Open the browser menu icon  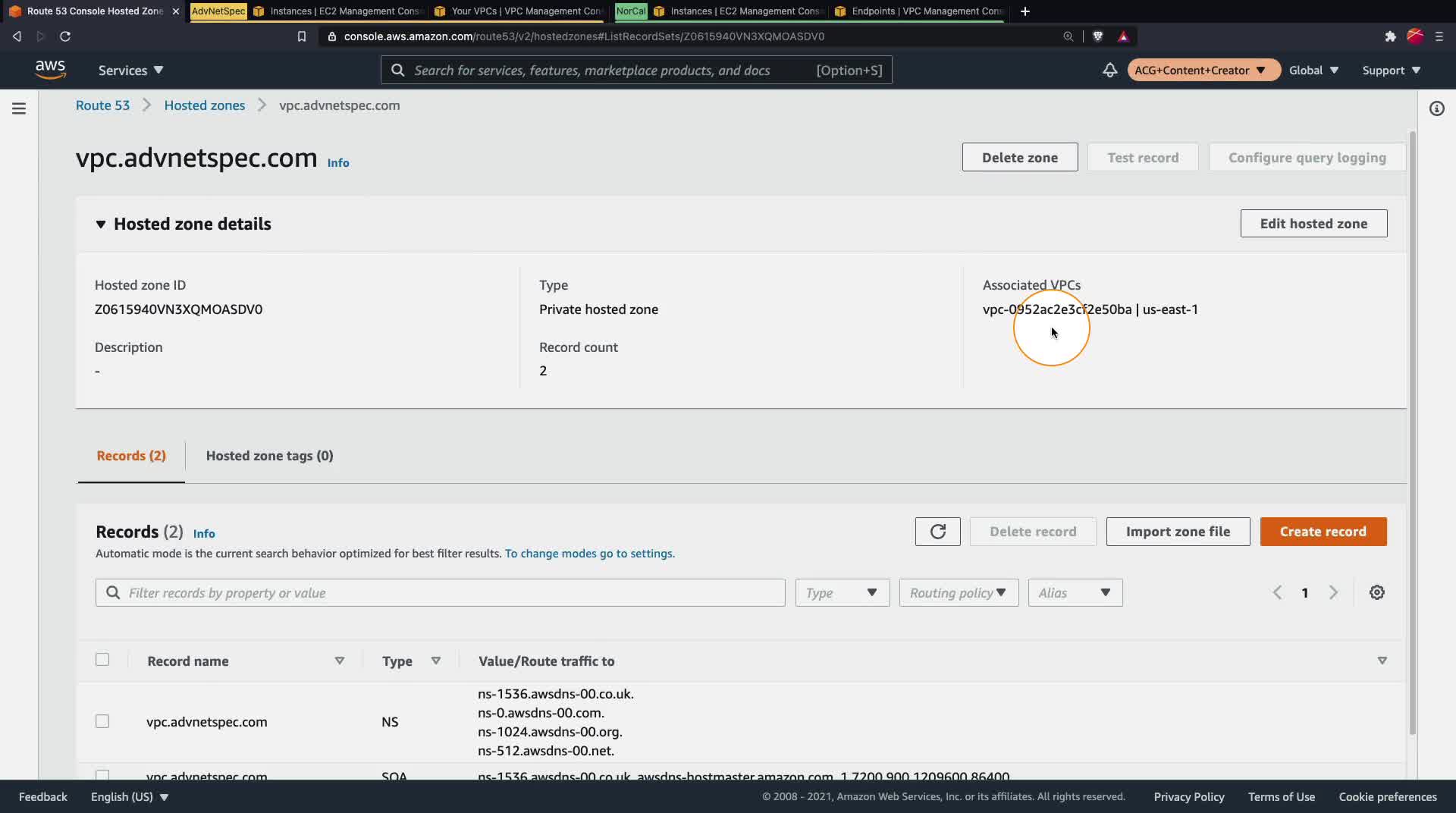1439,36
